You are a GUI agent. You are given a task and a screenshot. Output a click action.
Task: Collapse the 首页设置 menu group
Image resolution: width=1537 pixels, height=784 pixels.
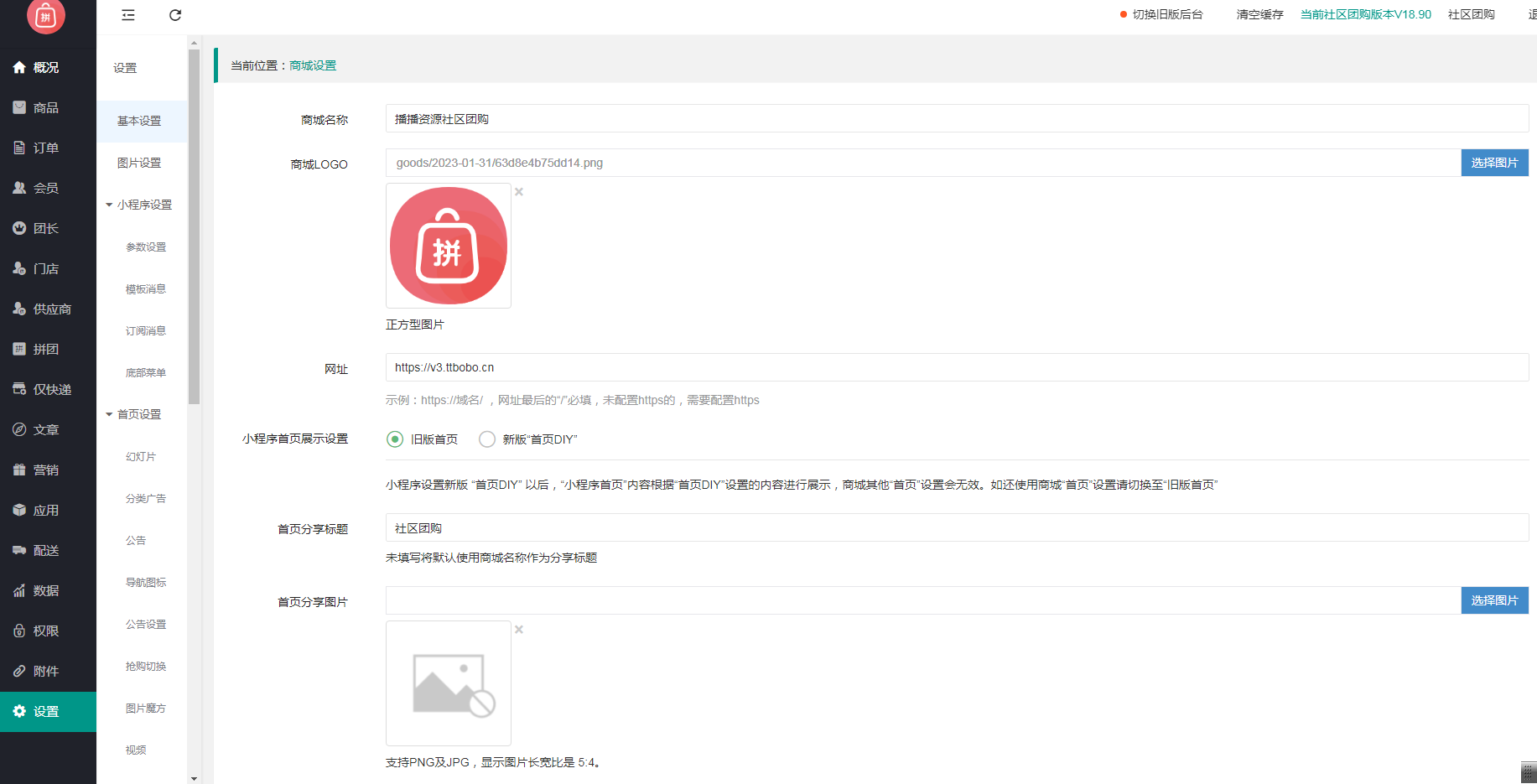tap(139, 413)
